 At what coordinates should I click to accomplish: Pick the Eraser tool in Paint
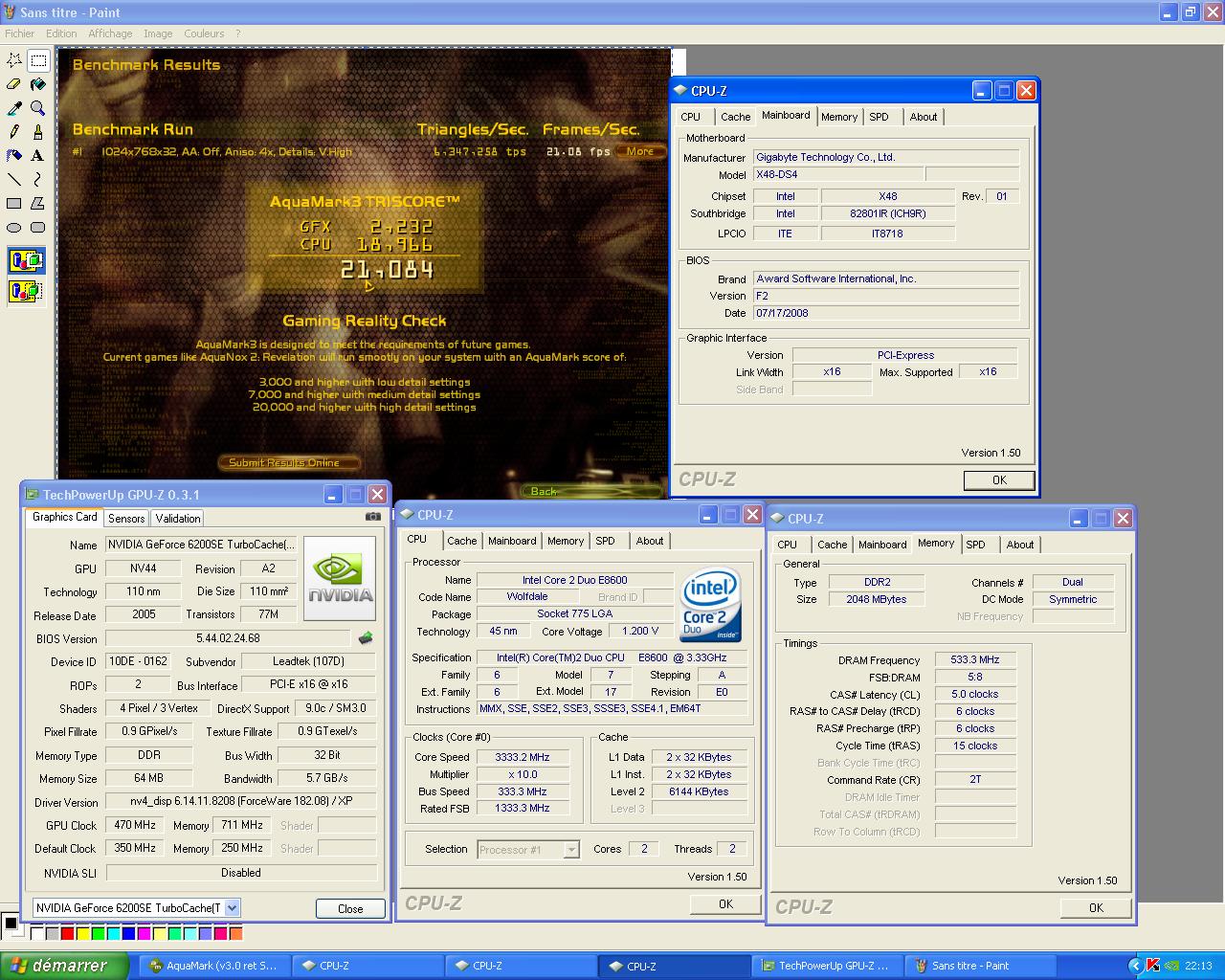14,84
